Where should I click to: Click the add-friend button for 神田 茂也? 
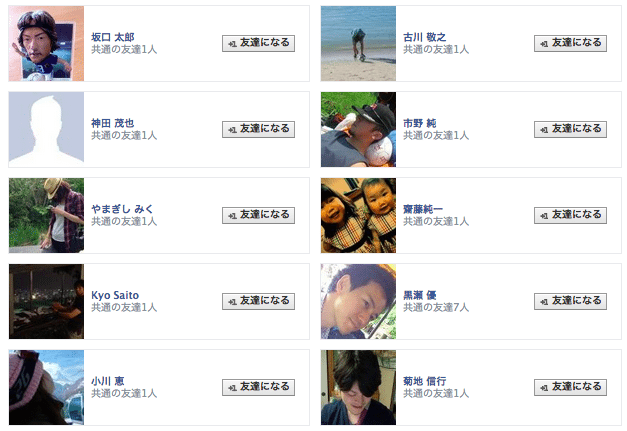tap(258, 129)
